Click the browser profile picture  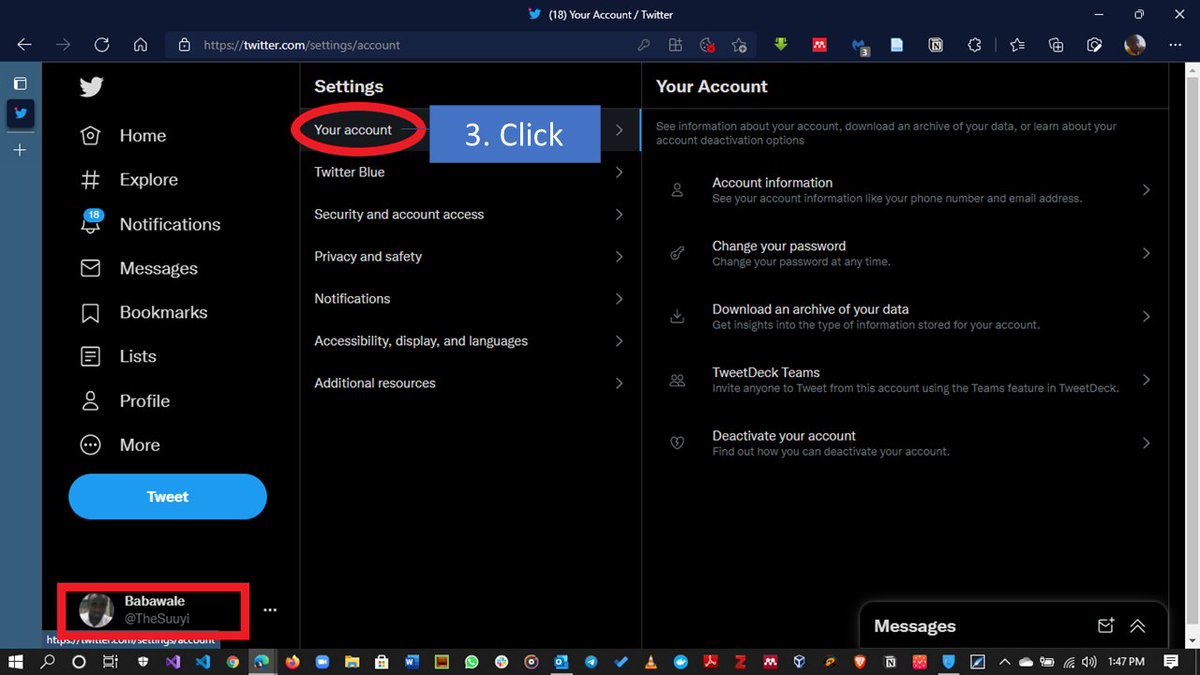click(1135, 45)
